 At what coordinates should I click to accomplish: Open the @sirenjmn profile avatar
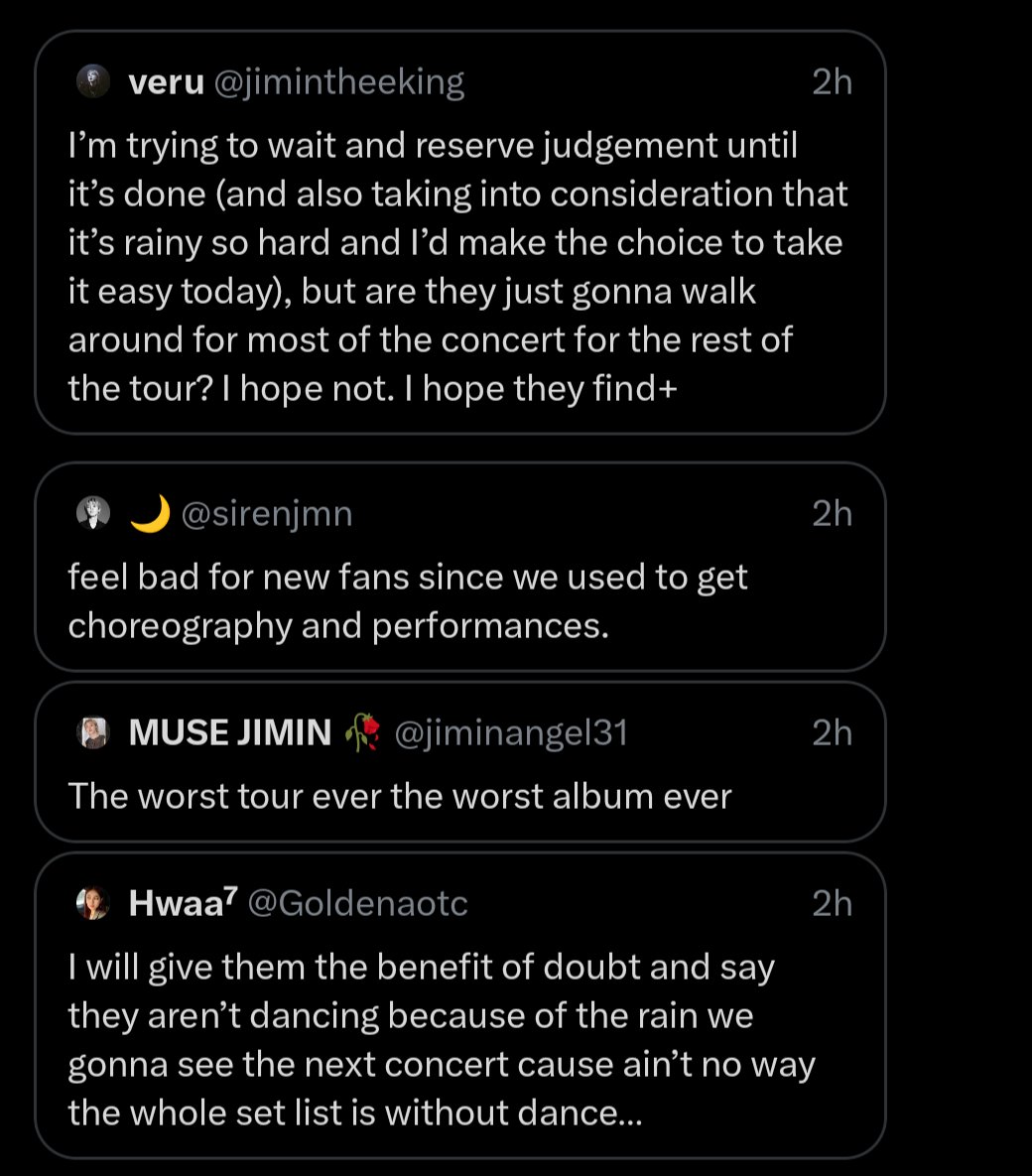(x=93, y=513)
